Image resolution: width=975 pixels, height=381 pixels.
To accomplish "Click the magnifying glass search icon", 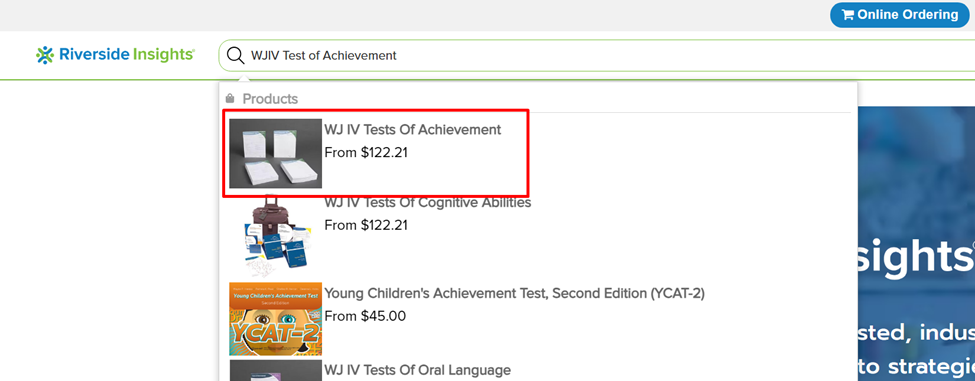I will [x=235, y=55].
